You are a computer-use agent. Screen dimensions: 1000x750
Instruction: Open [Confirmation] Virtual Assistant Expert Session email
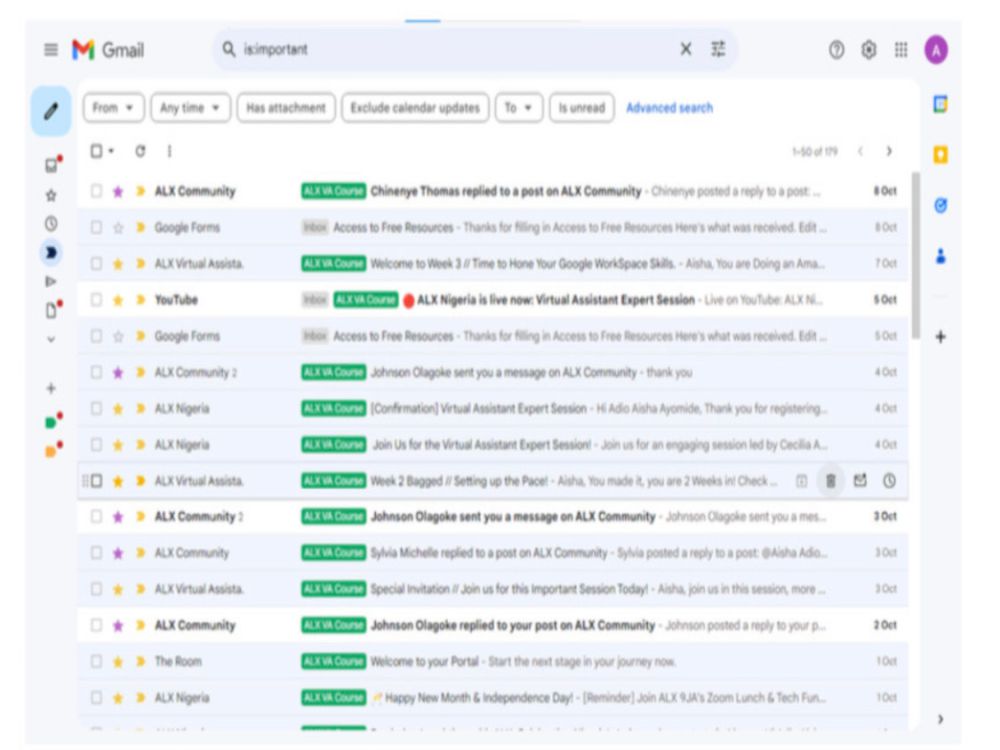pyautogui.click(x=492, y=408)
